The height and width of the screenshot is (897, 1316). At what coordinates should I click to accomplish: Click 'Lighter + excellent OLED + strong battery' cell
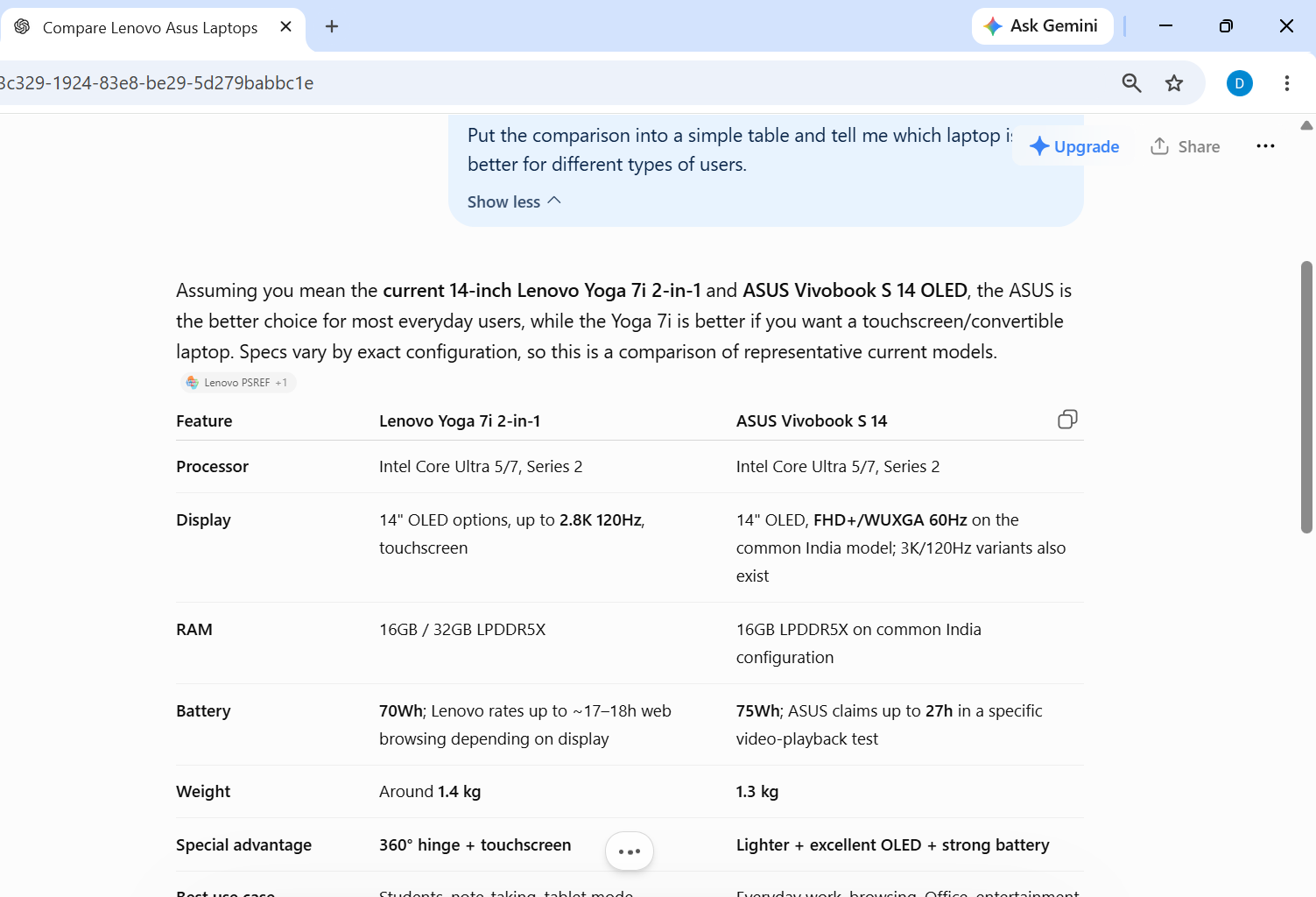point(893,845)
